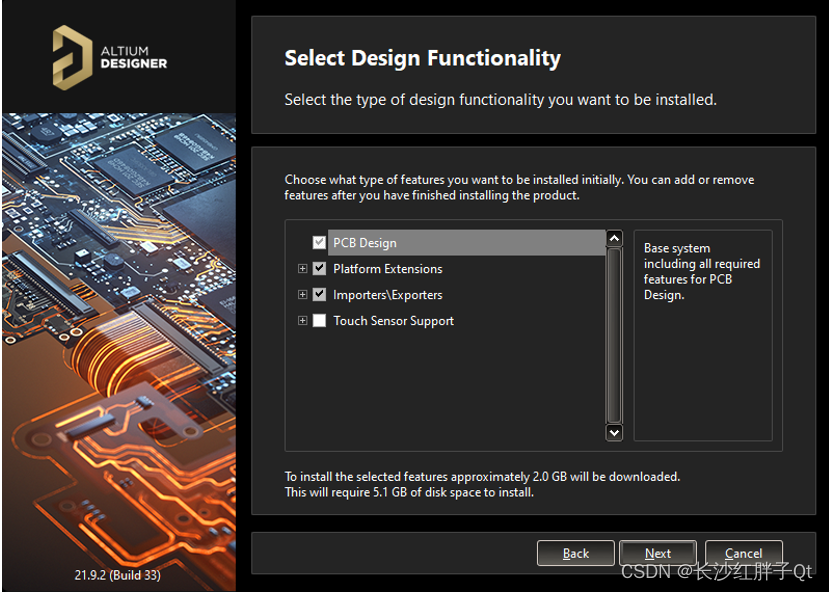829x592 pixels.
Task: Go to the previous step with Back
Action: (x=575, y=553)
